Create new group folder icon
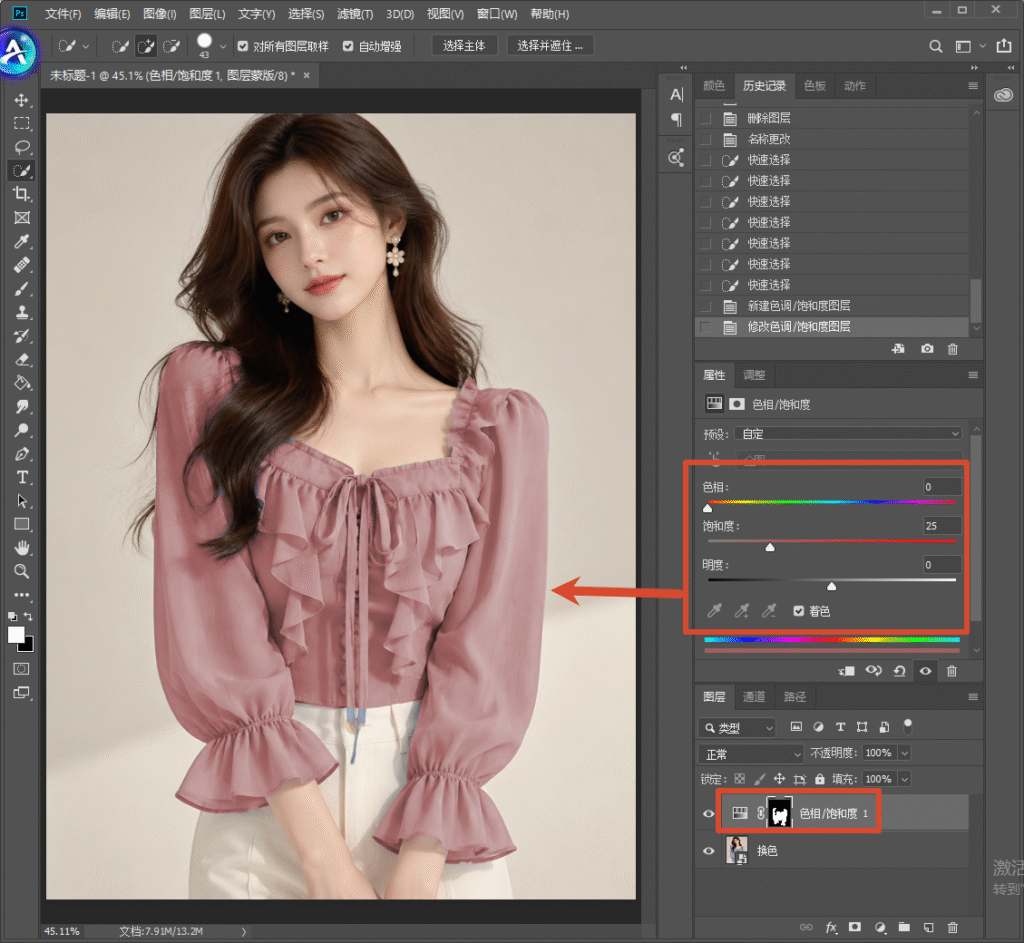 point(904,927)
